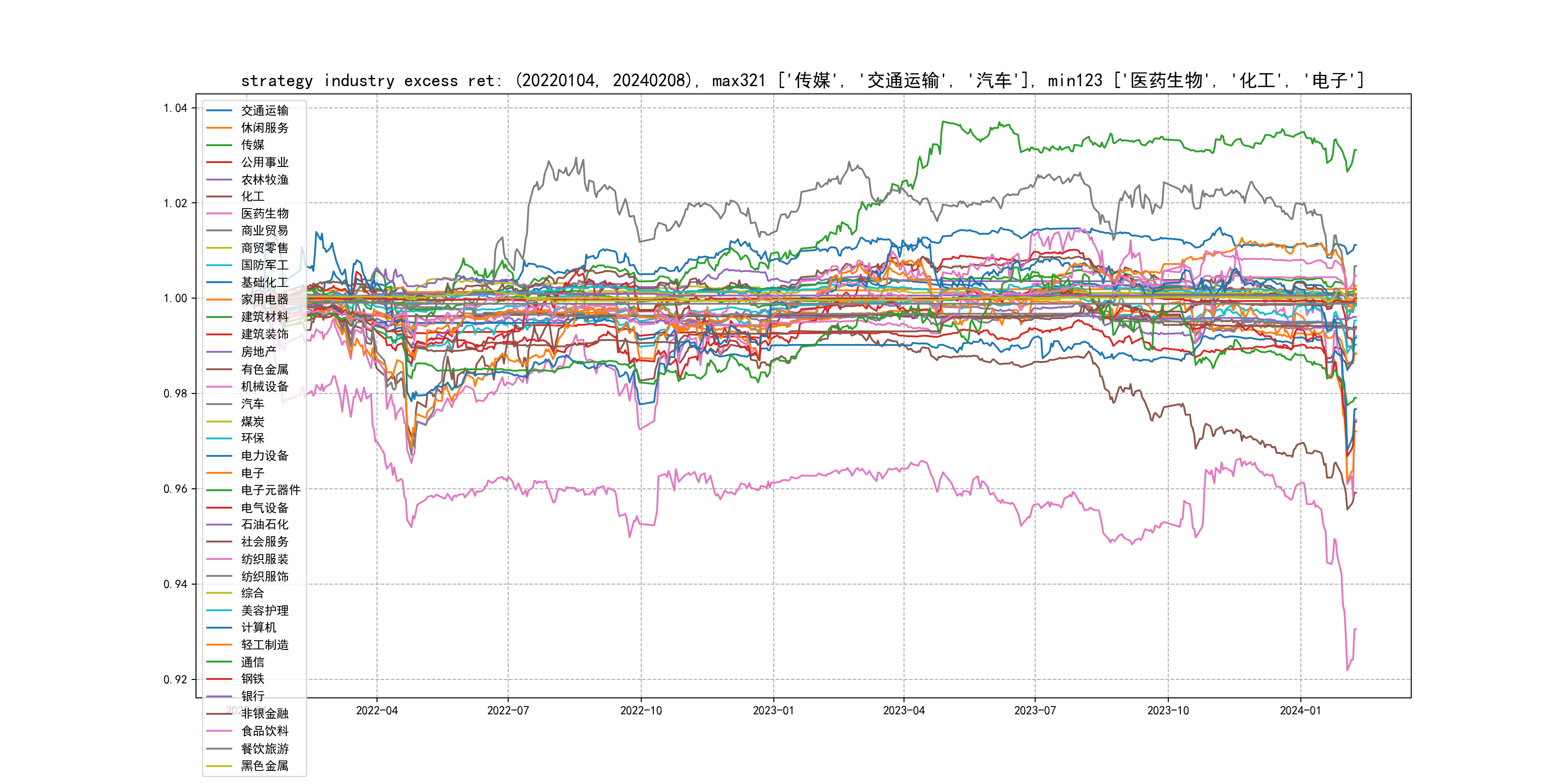Click the 非银金融 legend entry
Screen dimensions: 1568x784
click(264, 713)
